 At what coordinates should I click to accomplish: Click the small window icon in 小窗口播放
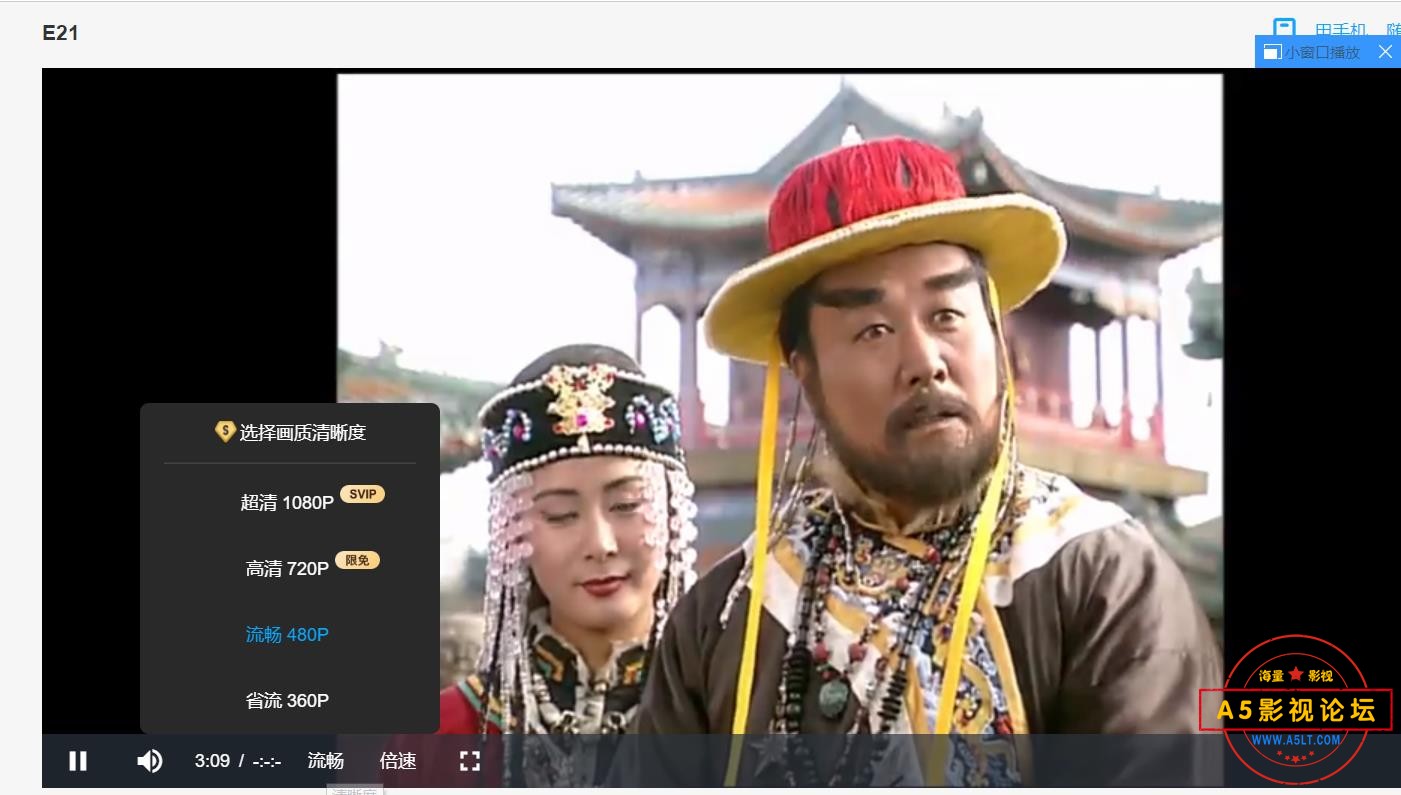click(x=1272, y=52)
